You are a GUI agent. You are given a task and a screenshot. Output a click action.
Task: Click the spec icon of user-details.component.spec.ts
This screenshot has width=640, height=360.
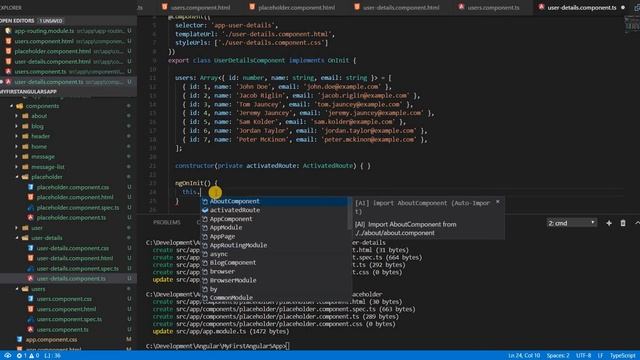[31, 268]
